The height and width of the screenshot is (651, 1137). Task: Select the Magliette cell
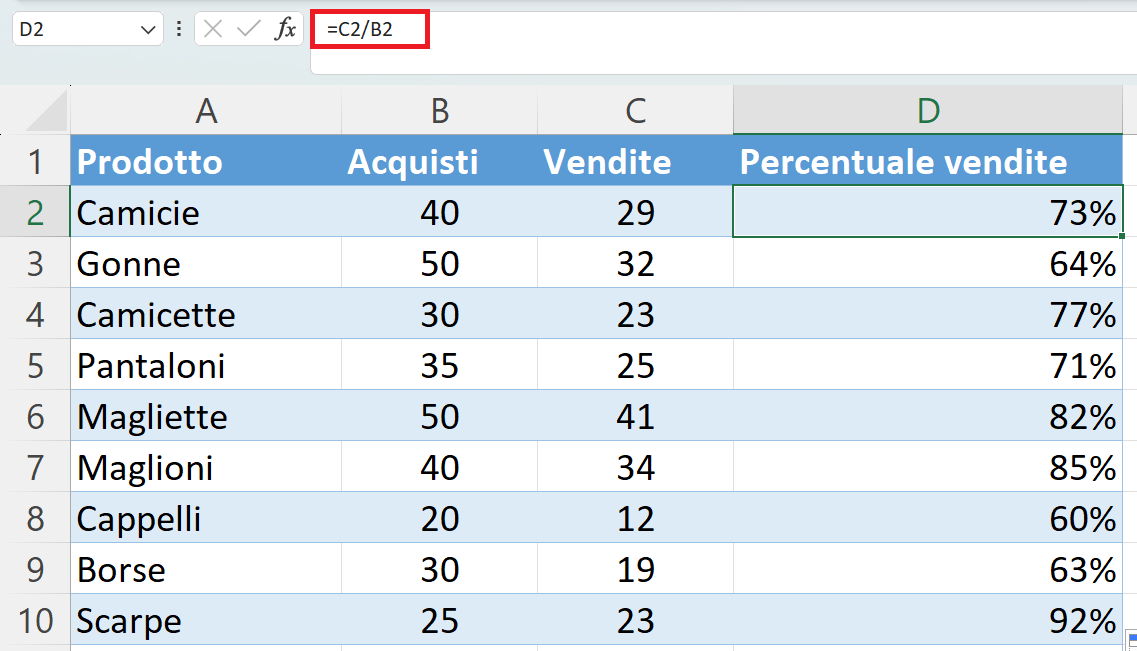pyautogui.click(x=206, y=415)
